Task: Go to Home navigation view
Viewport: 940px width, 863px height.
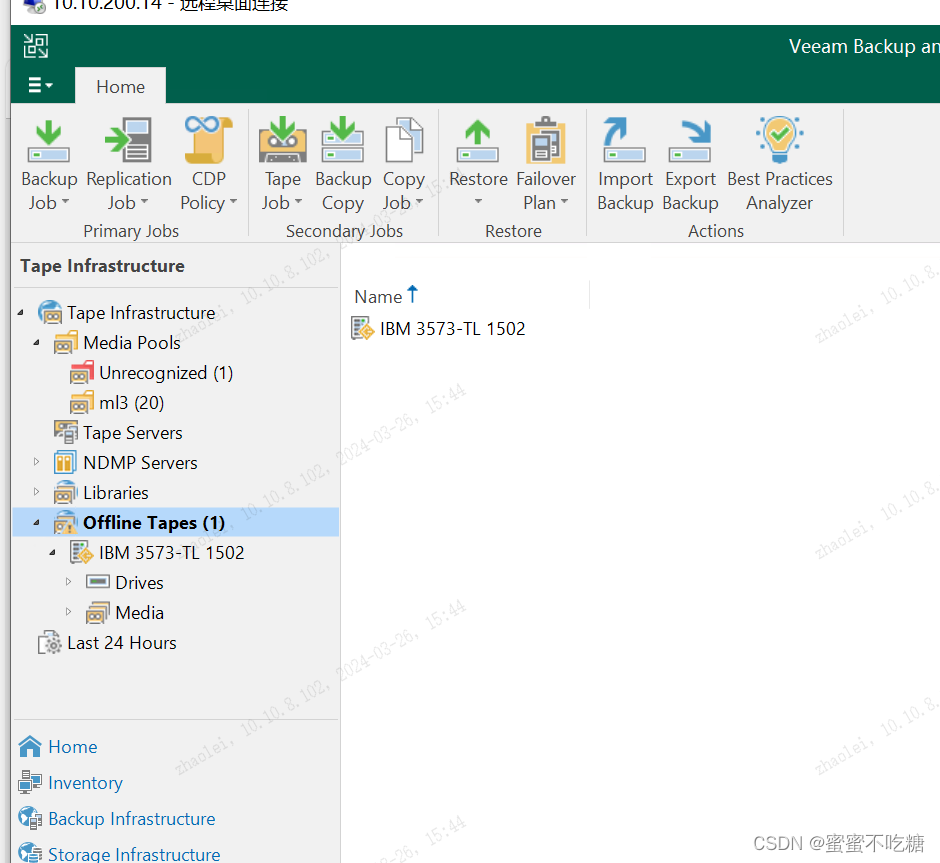Action: tap(73, 747)
